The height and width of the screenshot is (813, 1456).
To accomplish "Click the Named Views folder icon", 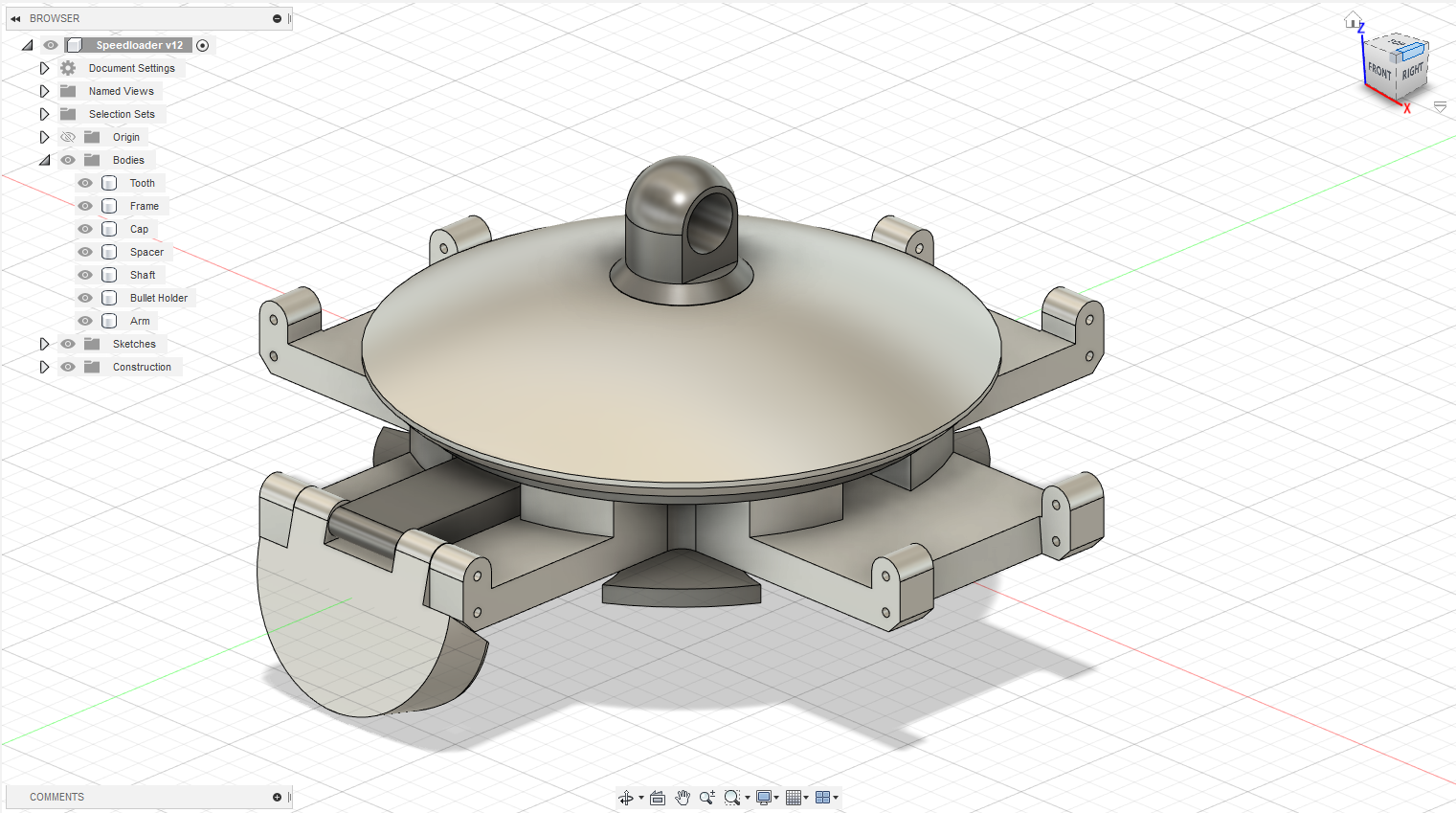I will pyautogui.click(x=68, y=91).
